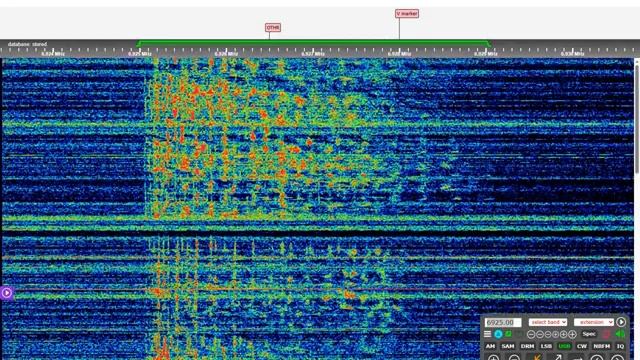Click the largest frequency step-down minus button

click(531, 334)
